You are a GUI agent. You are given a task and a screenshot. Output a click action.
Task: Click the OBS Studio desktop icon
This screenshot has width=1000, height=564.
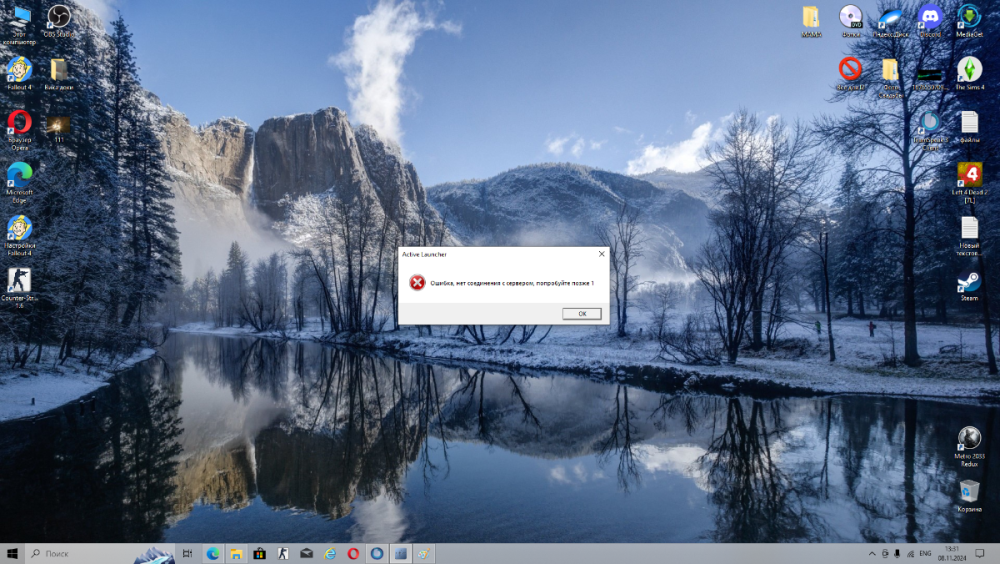[x=58, y=17]
